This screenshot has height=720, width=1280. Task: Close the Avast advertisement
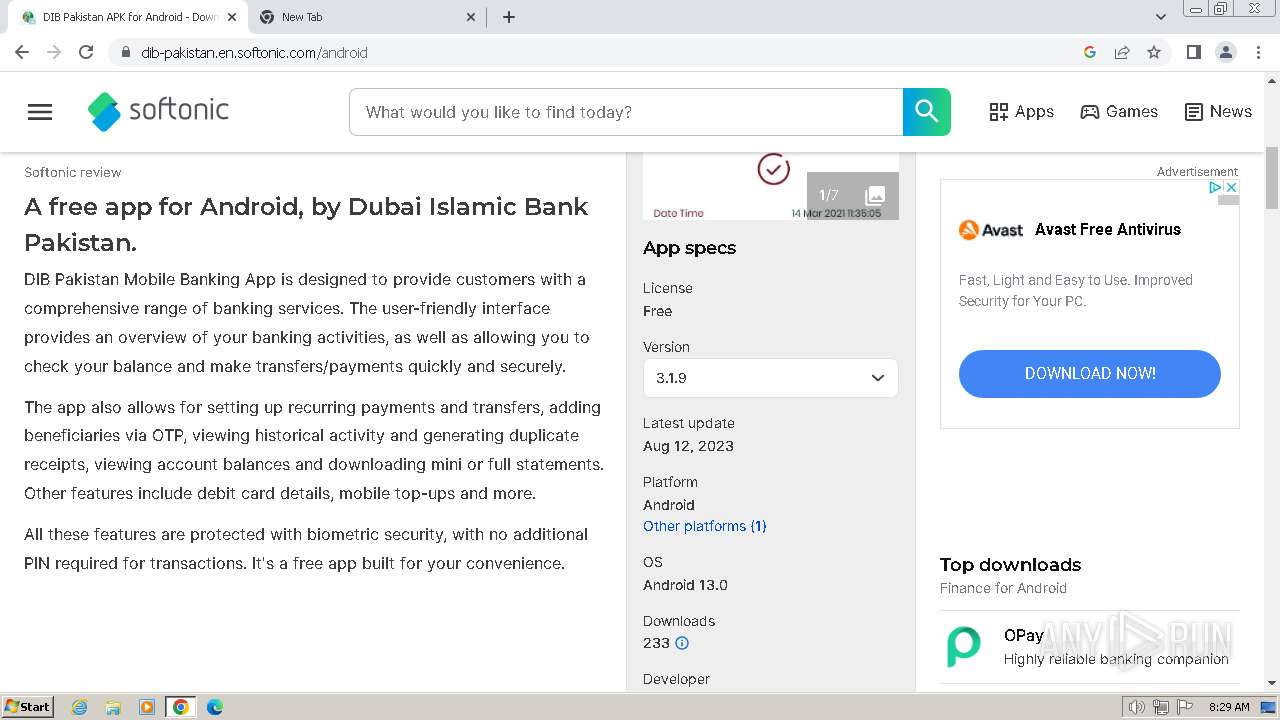[x=1232, y=187]
